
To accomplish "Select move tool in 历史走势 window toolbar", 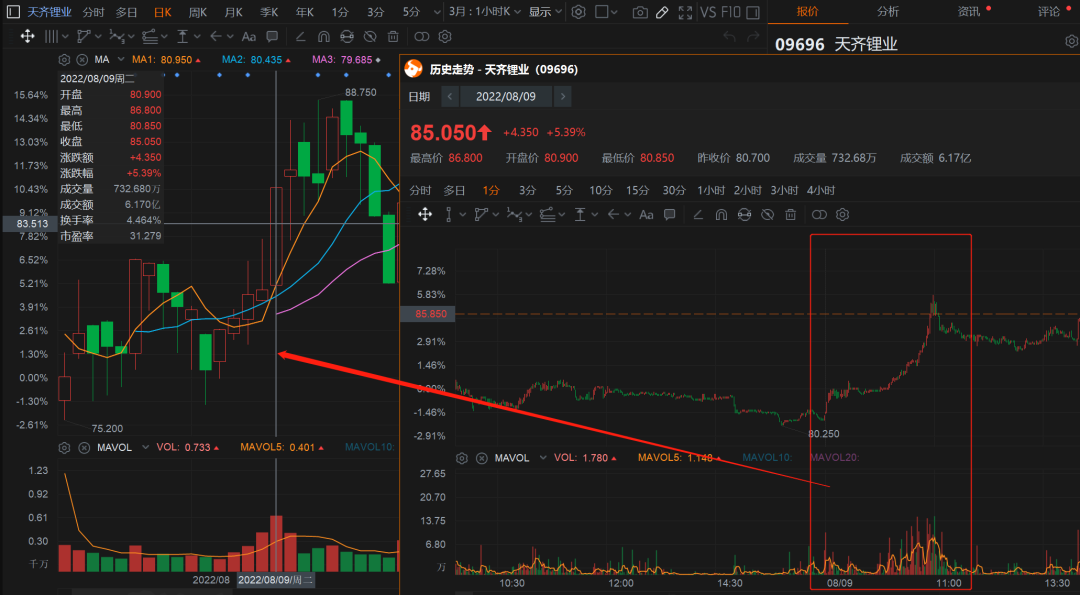I will (x=425, y=215).
